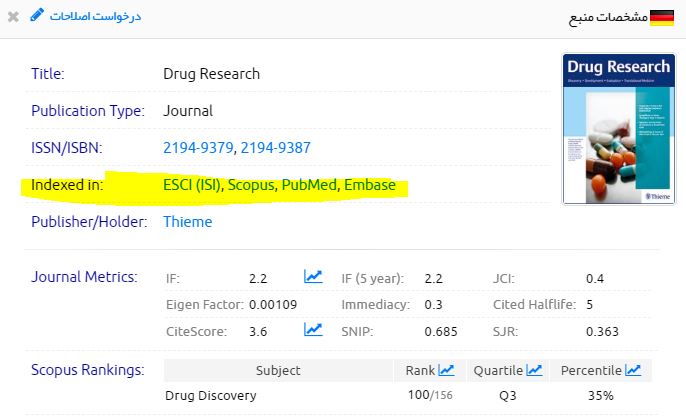Open the CiteScore trend chart icon
The width and height of the screenshot is (686, 416).
click(313, 330)
